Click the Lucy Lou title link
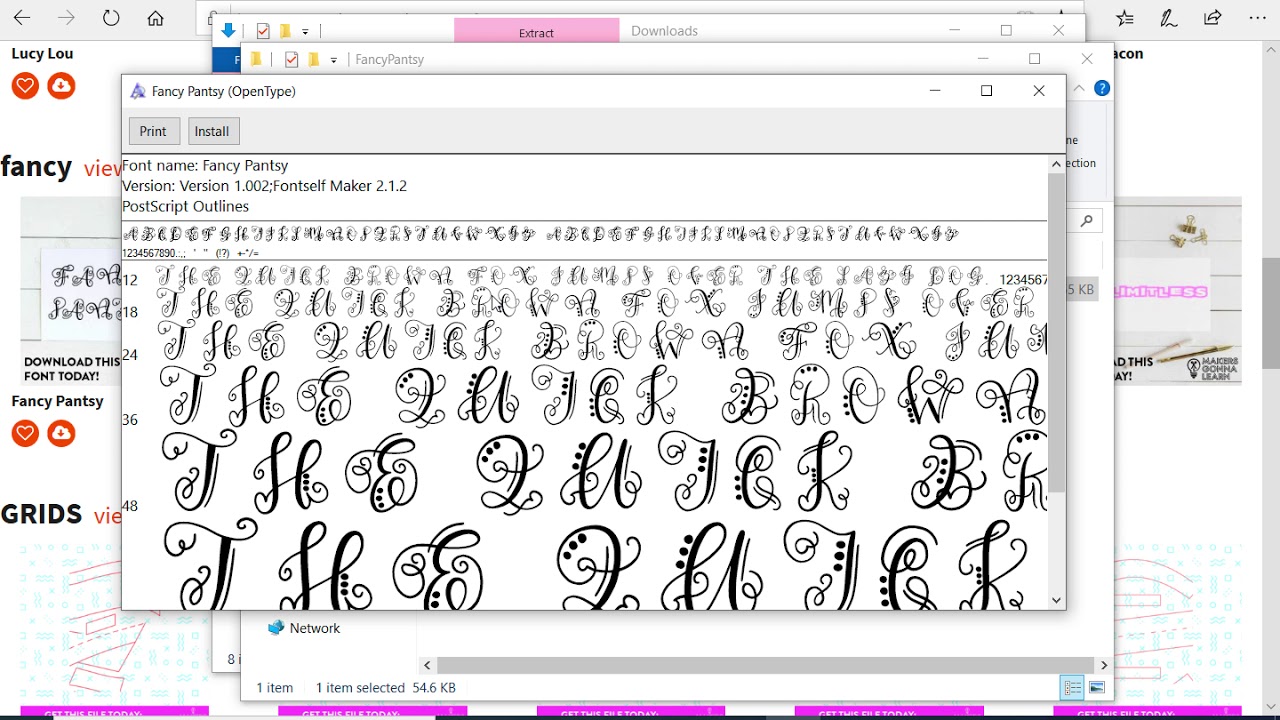 pos(42,54)
